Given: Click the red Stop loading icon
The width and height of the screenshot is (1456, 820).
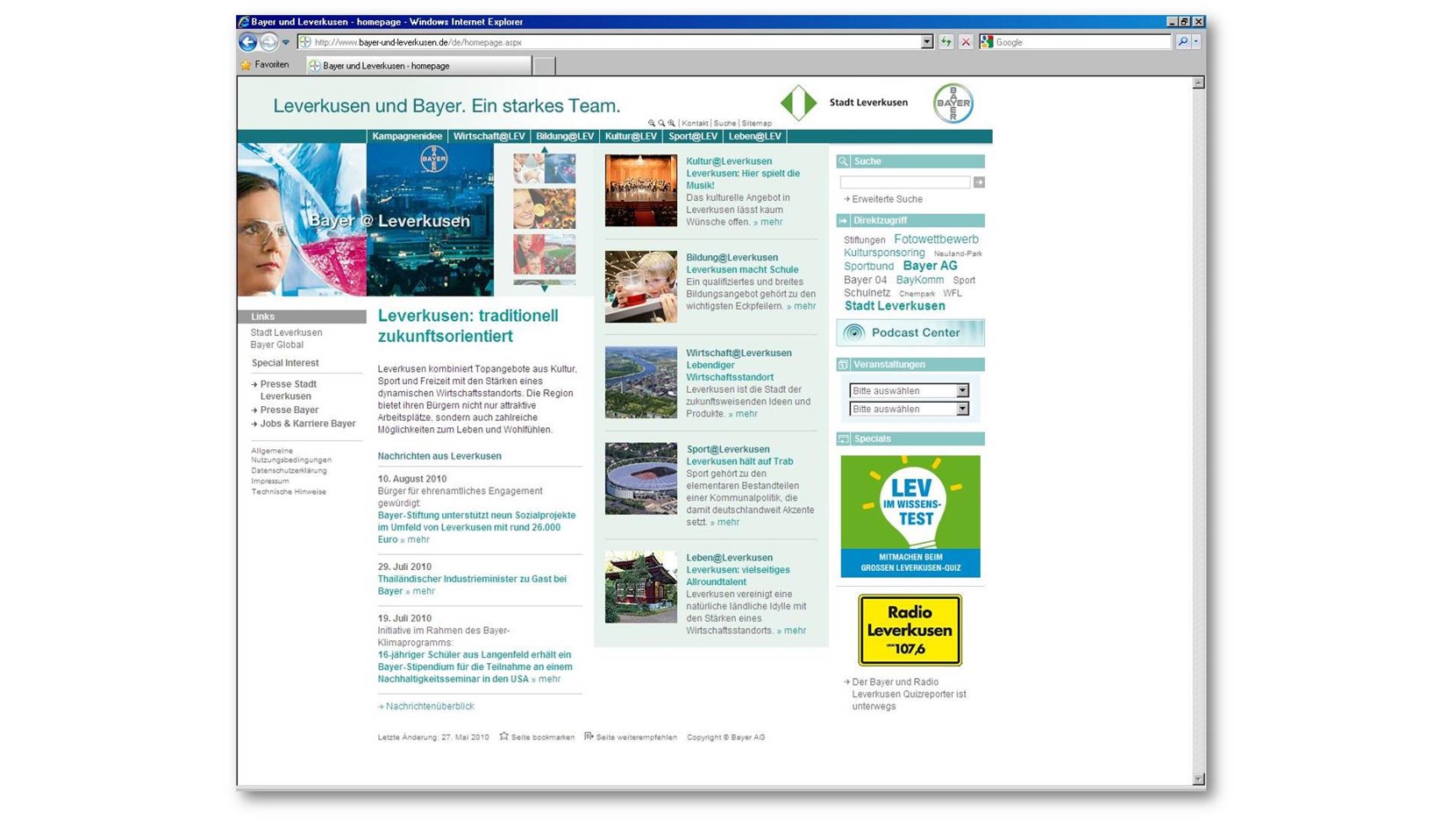Looking at the screenshot, I should coord(966,42).
